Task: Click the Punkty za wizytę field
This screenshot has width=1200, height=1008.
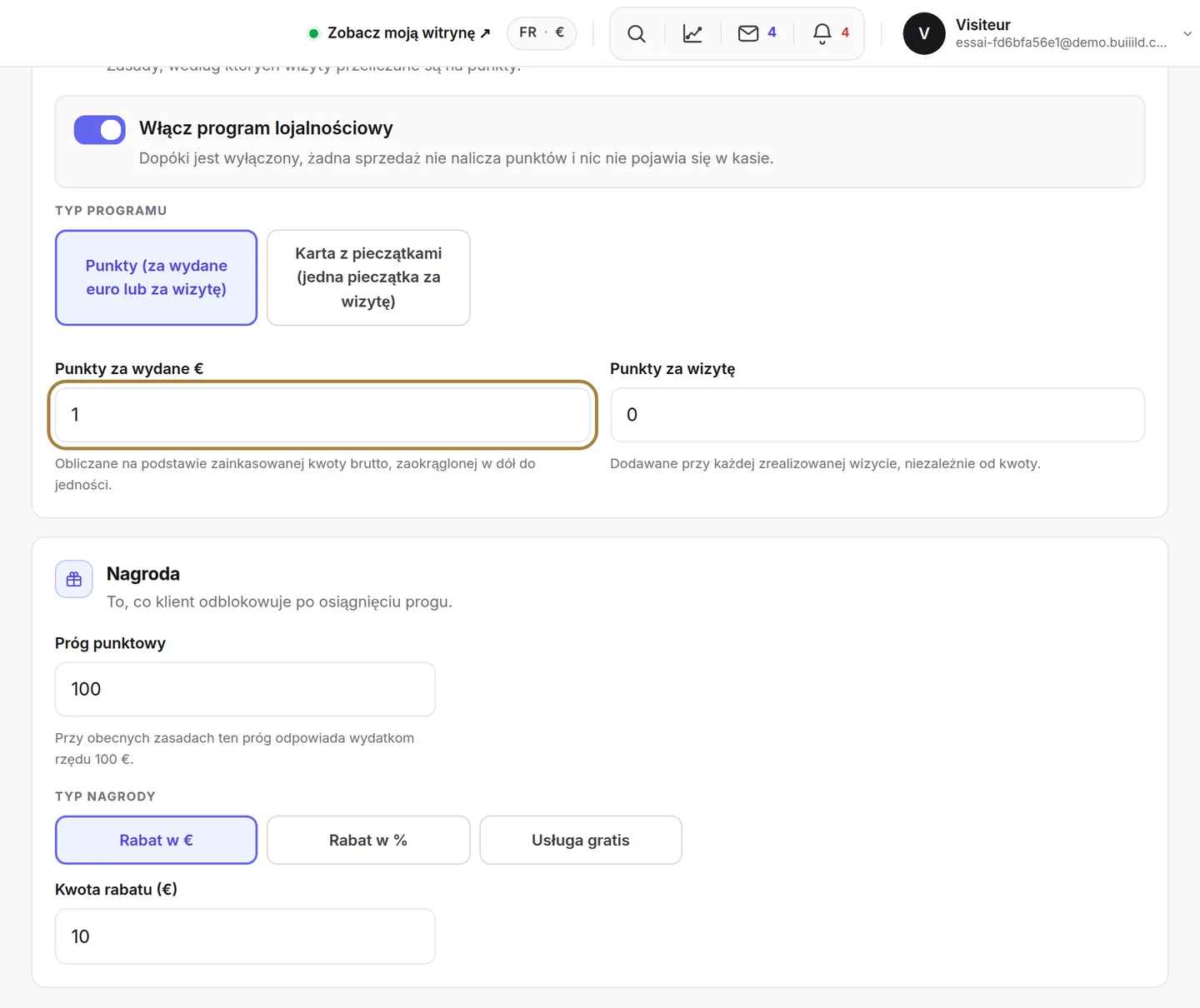Action: tap(877, 415)
